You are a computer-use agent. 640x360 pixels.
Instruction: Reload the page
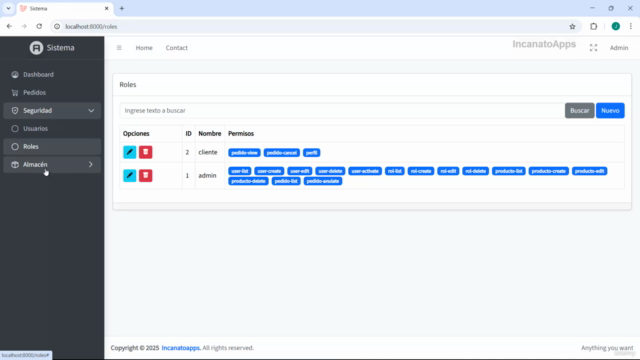[39, 27]
